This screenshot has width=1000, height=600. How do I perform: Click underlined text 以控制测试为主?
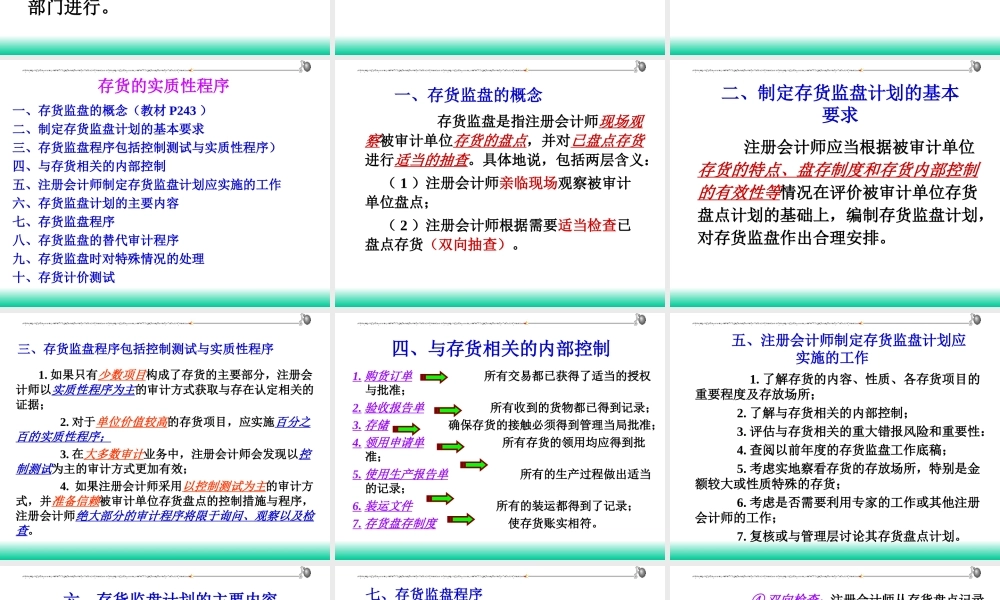[224, 486]
